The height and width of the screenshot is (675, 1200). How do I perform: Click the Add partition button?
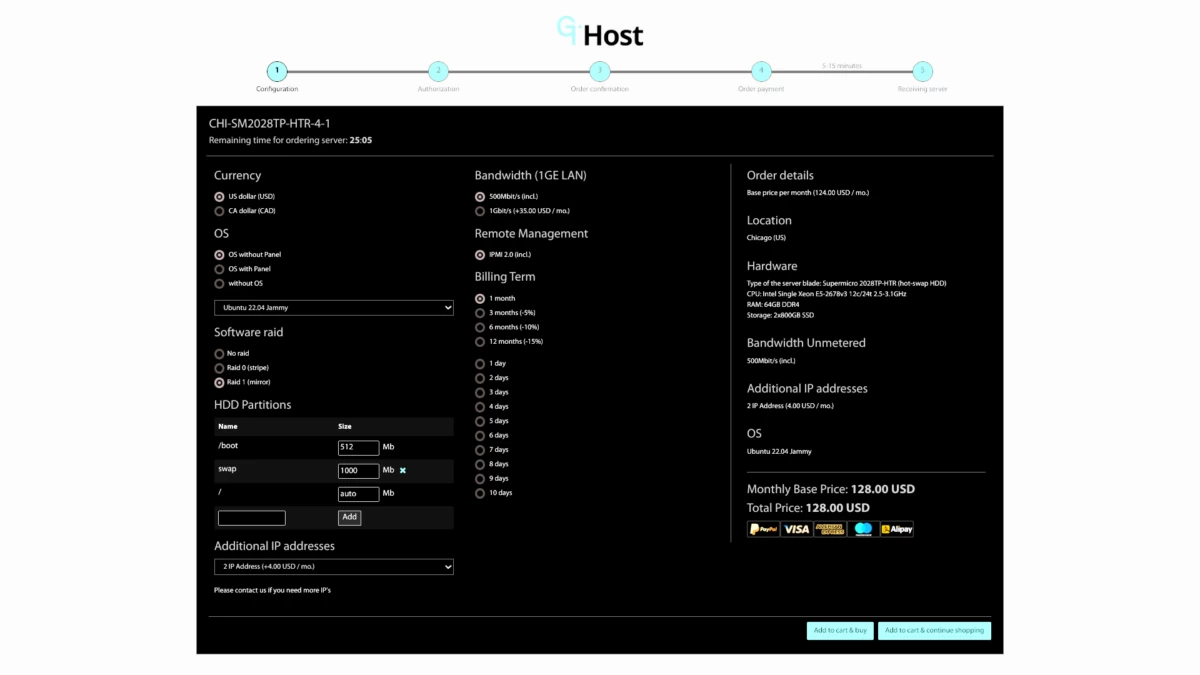(349, 518)
